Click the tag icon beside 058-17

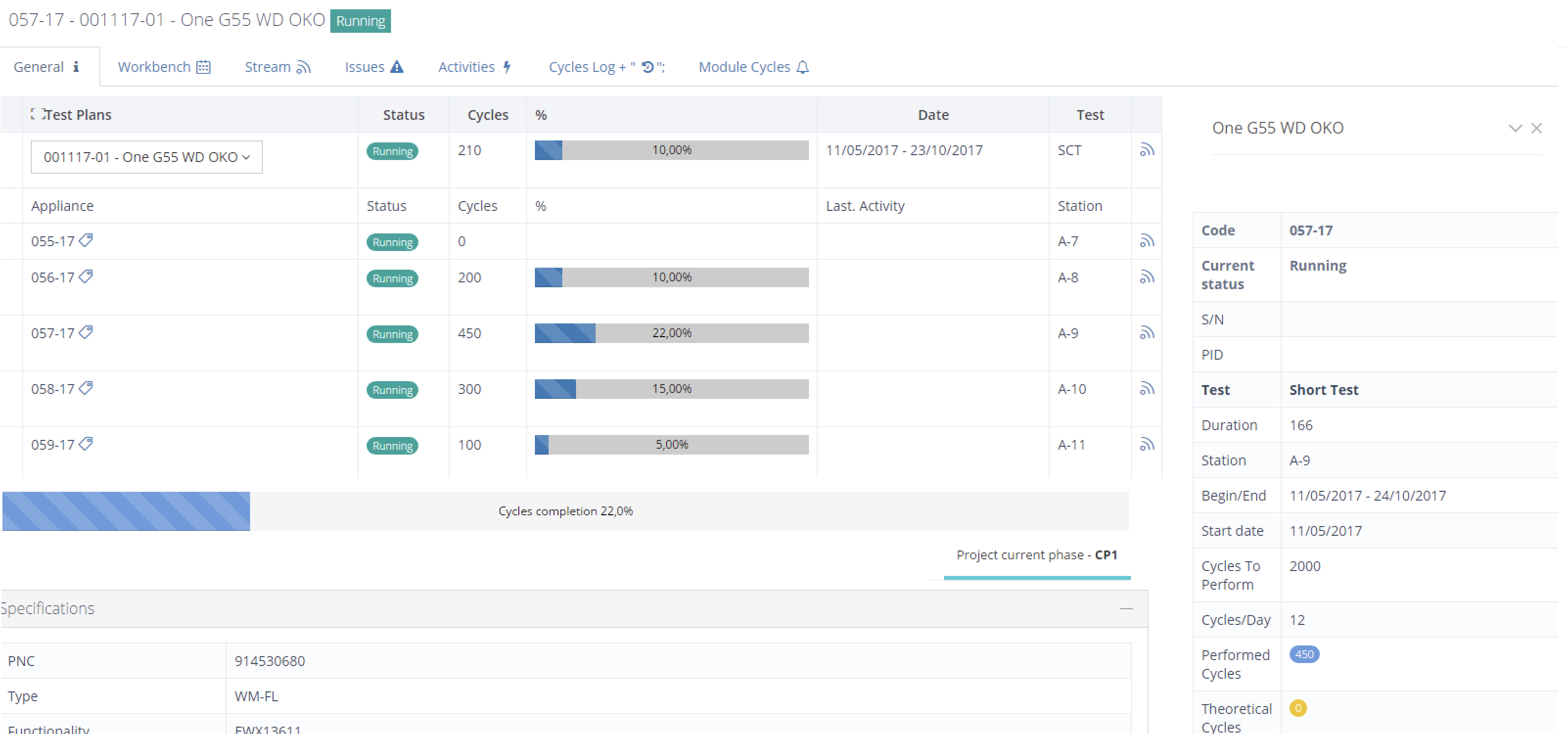[86, 389]
